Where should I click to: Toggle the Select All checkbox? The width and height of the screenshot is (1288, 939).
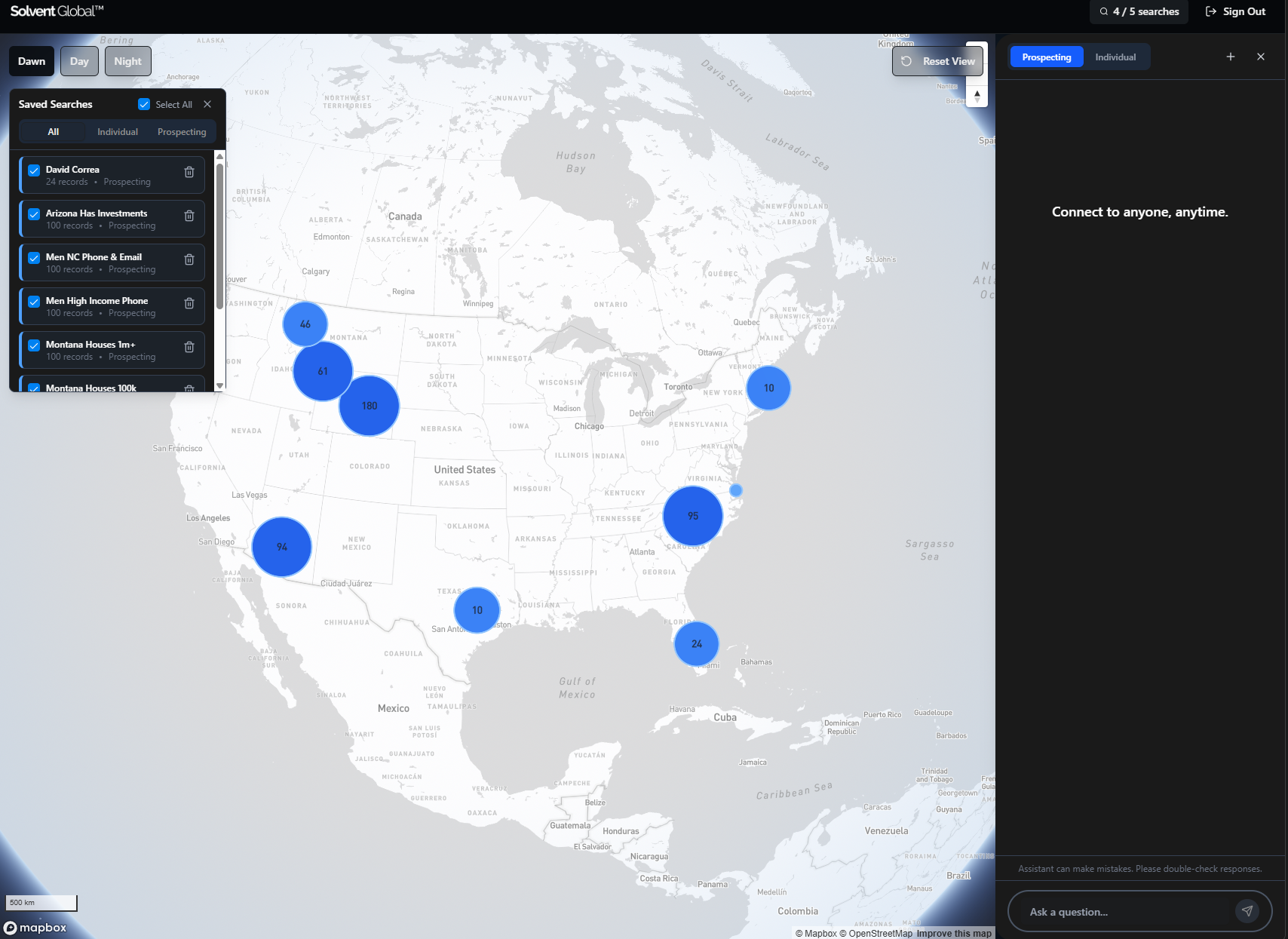(144, 105)
